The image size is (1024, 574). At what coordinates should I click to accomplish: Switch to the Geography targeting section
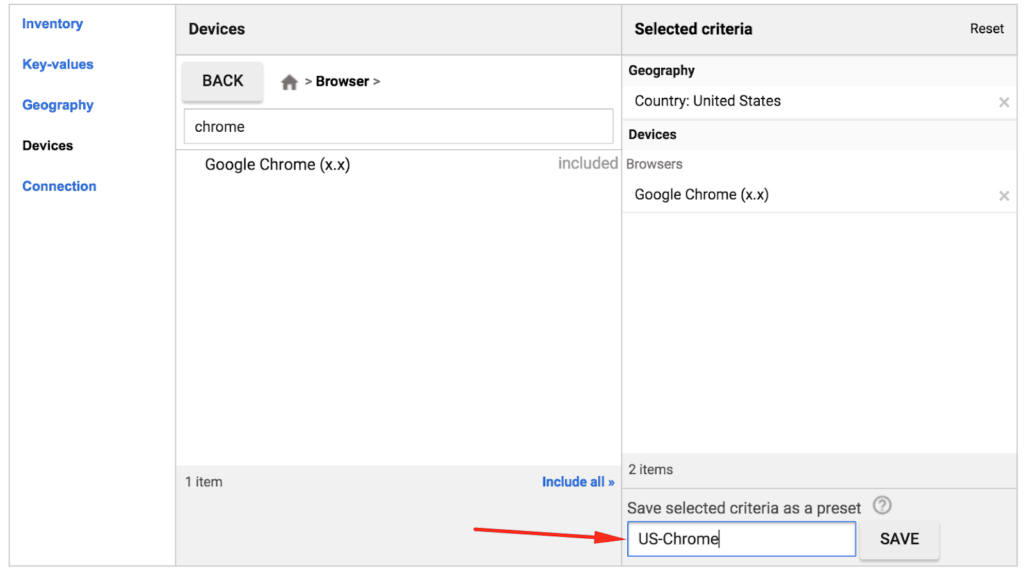[x=57, y=104]
